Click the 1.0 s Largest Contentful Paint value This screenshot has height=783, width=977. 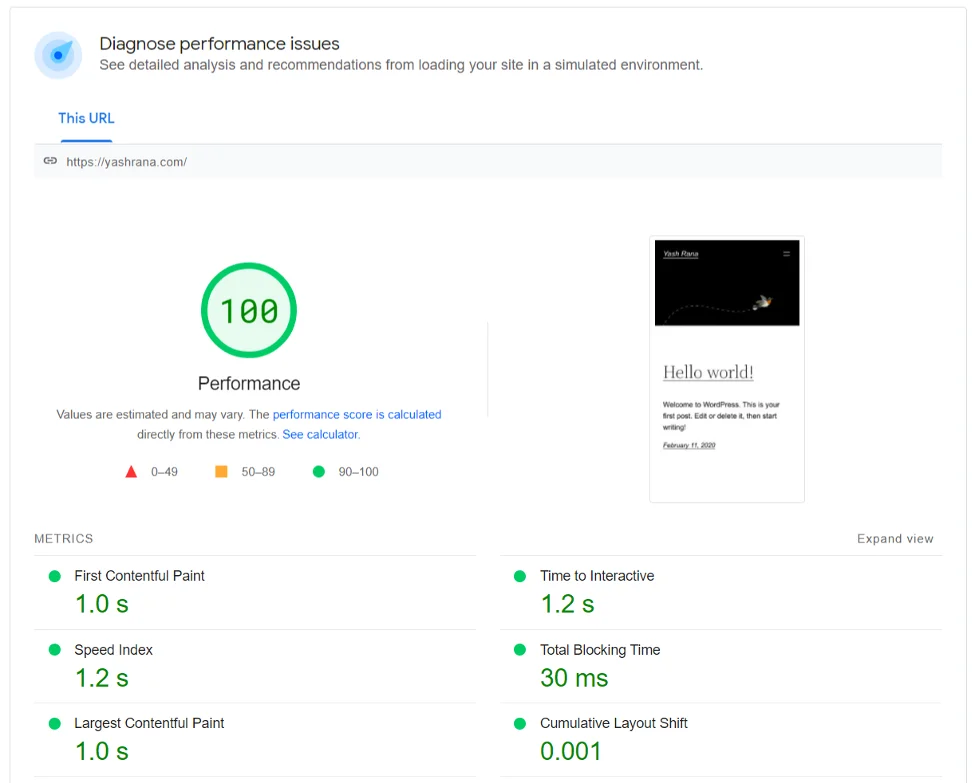102,751
